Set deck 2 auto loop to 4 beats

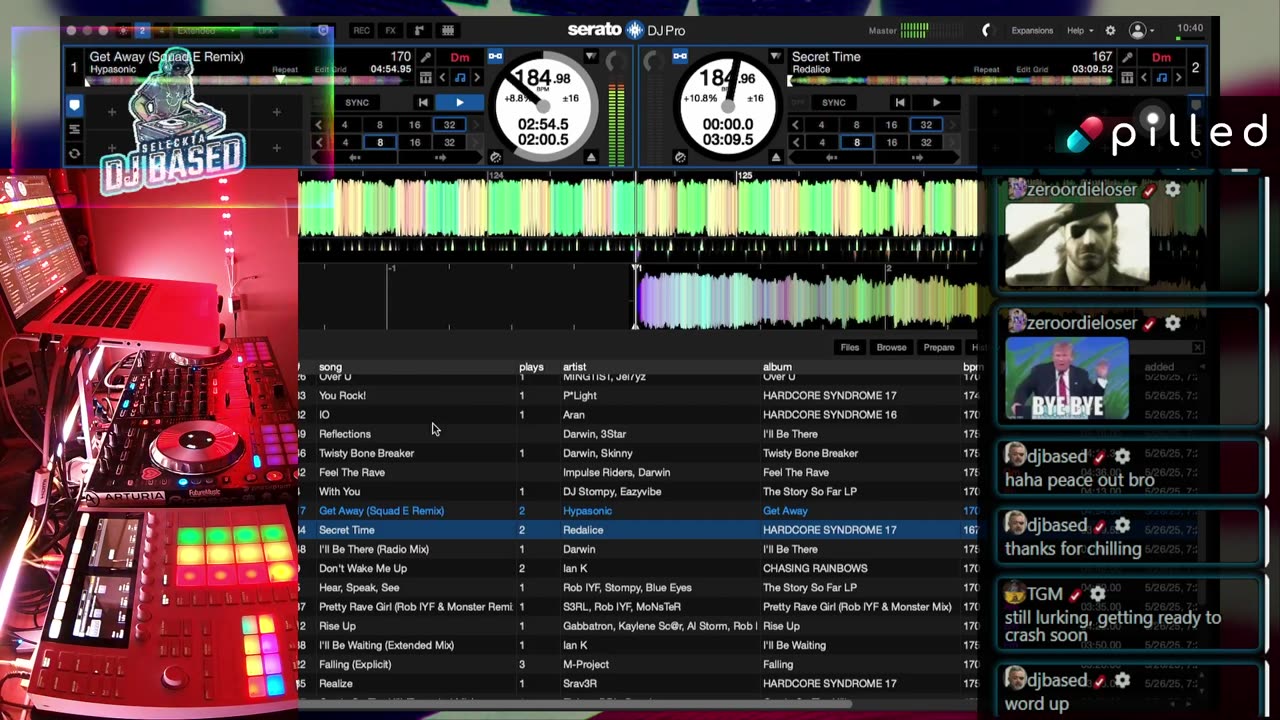tap(822, 125)
